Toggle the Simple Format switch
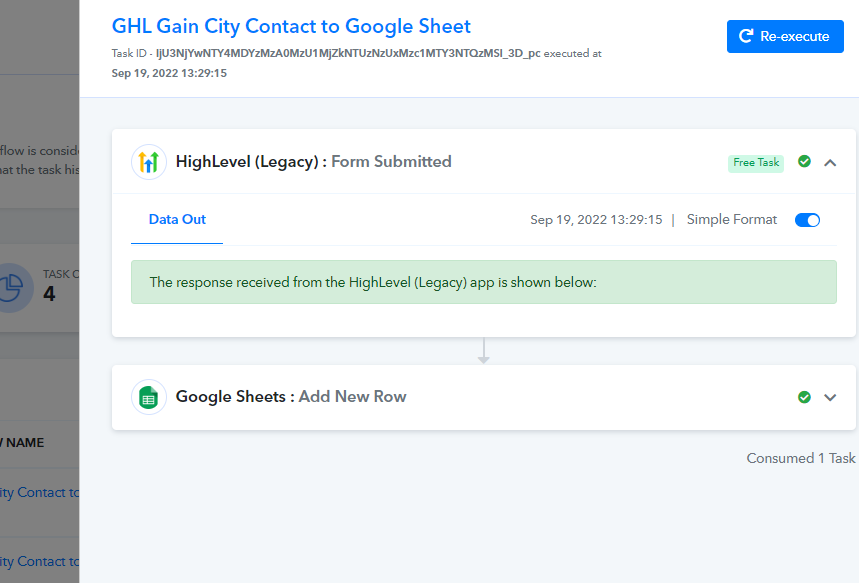Viewport: 859px width, 583px height. (x=807, y=220)
